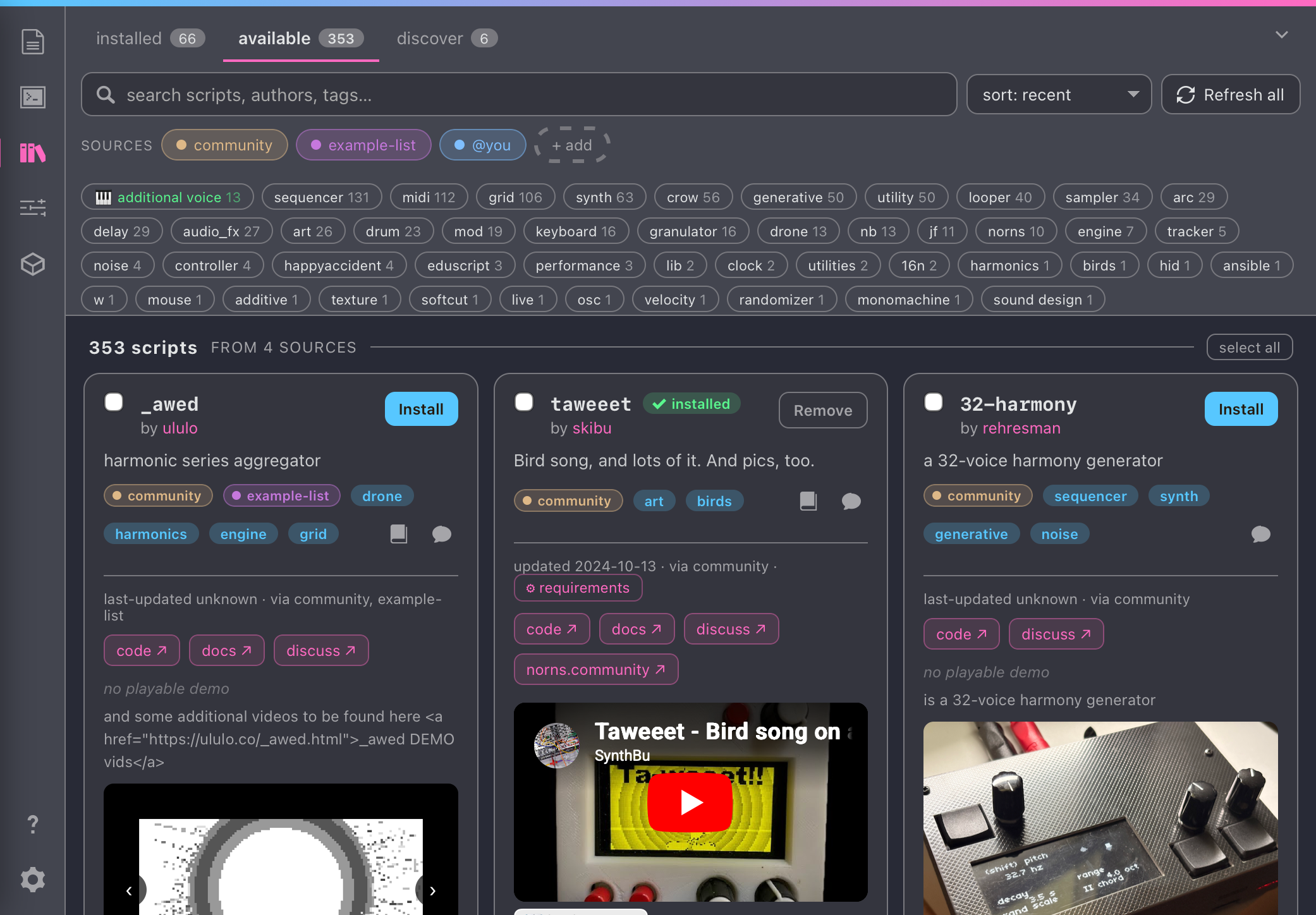Viewport: 1316px width, 915px height.
Task: Open the parameters sliders sidebar icon
Action: (33, 208)
